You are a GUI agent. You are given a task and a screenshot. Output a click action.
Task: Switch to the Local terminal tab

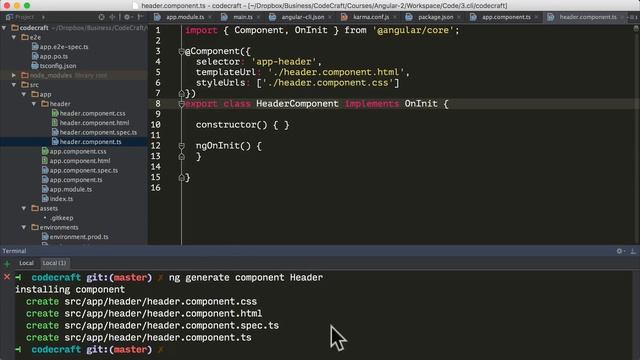click(x=26, y=263)
